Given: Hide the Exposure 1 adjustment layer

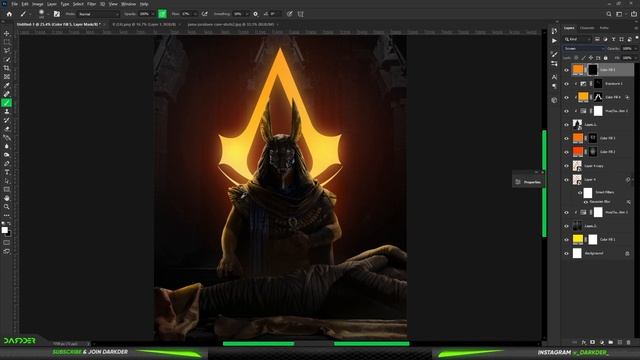Looking at the screenshot, I should [566, 84].
